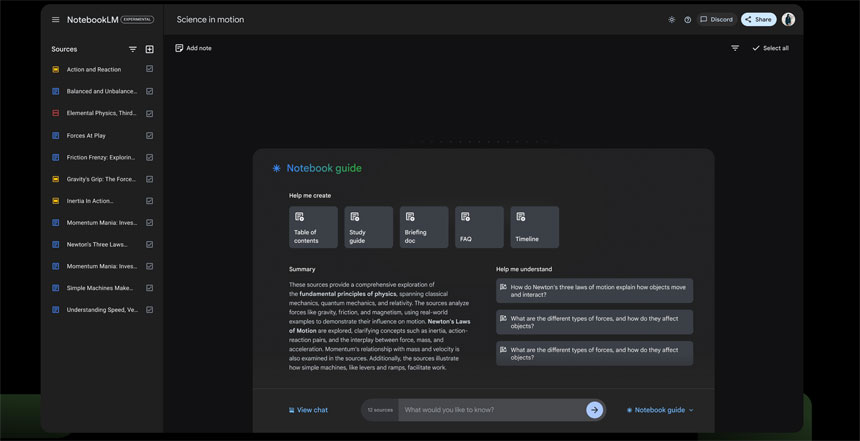Create a Study guide
Viewport: 860px width, 441px height.
pyautogui.click(x=369, y=227)
